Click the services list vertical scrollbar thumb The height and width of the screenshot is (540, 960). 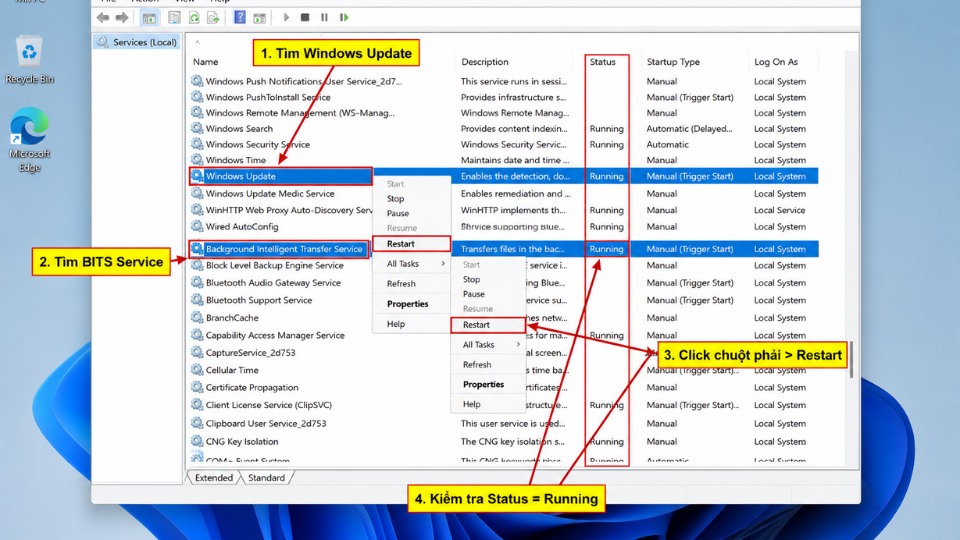point(851,359)
